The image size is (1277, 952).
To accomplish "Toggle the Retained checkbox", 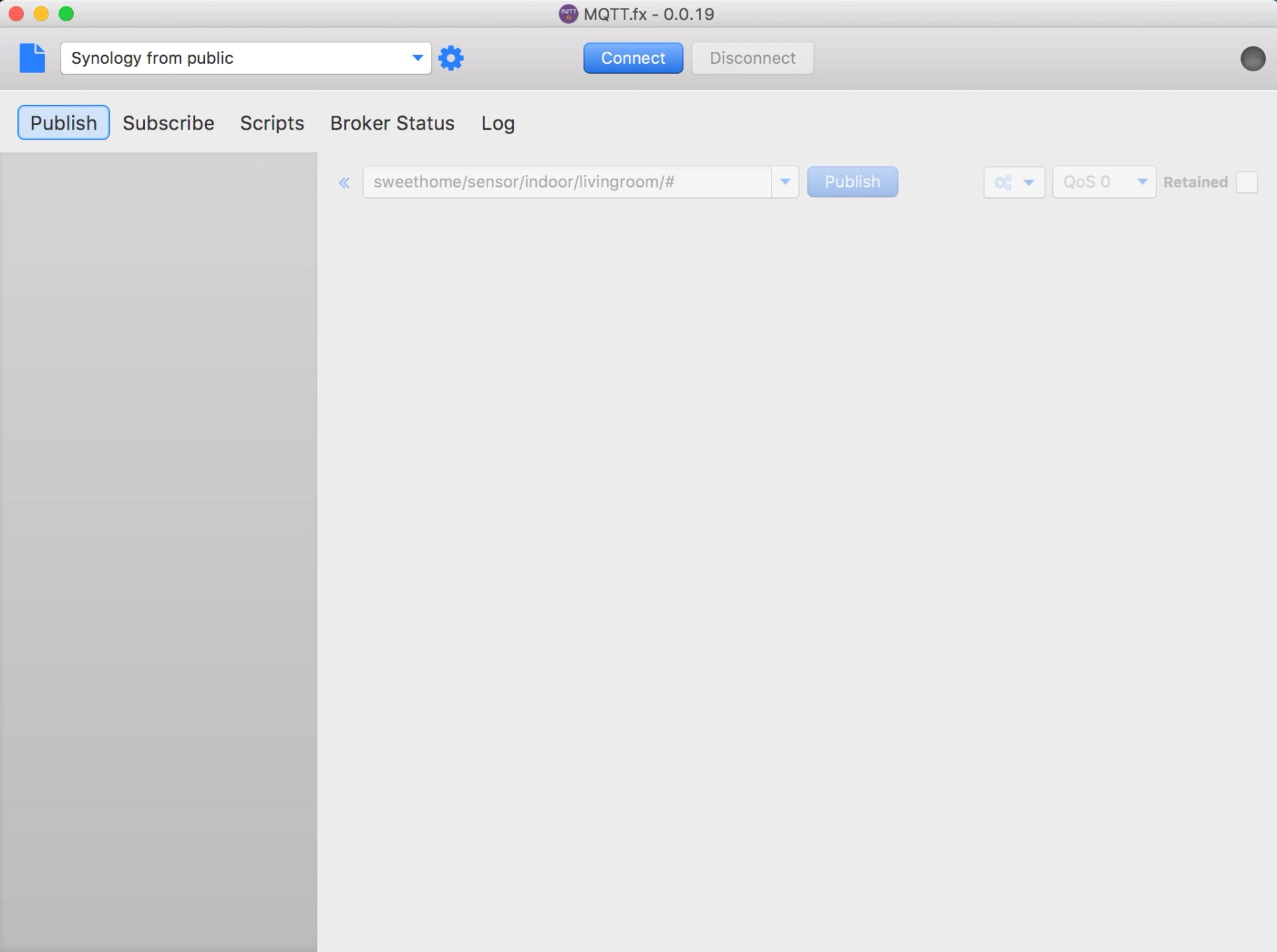I will click(x=1246, y=182).
